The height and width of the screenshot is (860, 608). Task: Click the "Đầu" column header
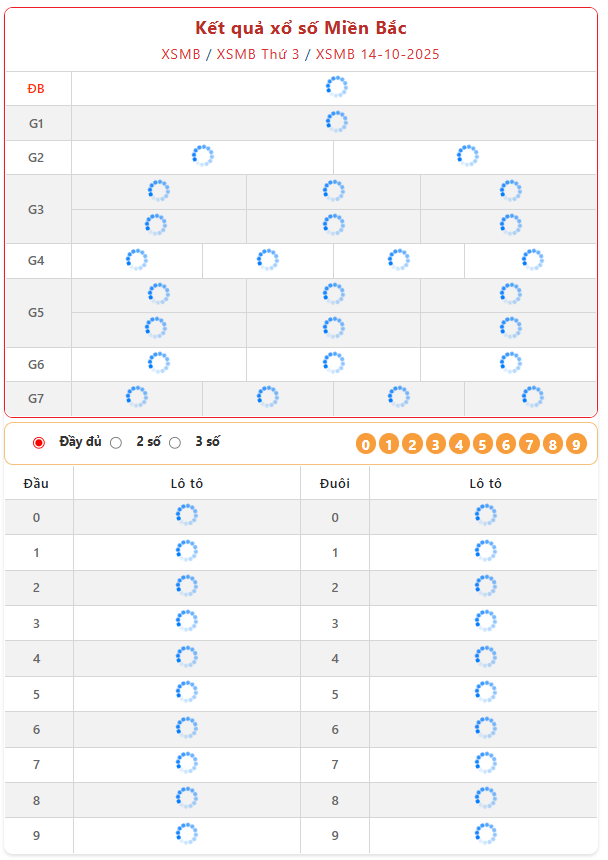(37, 483)
